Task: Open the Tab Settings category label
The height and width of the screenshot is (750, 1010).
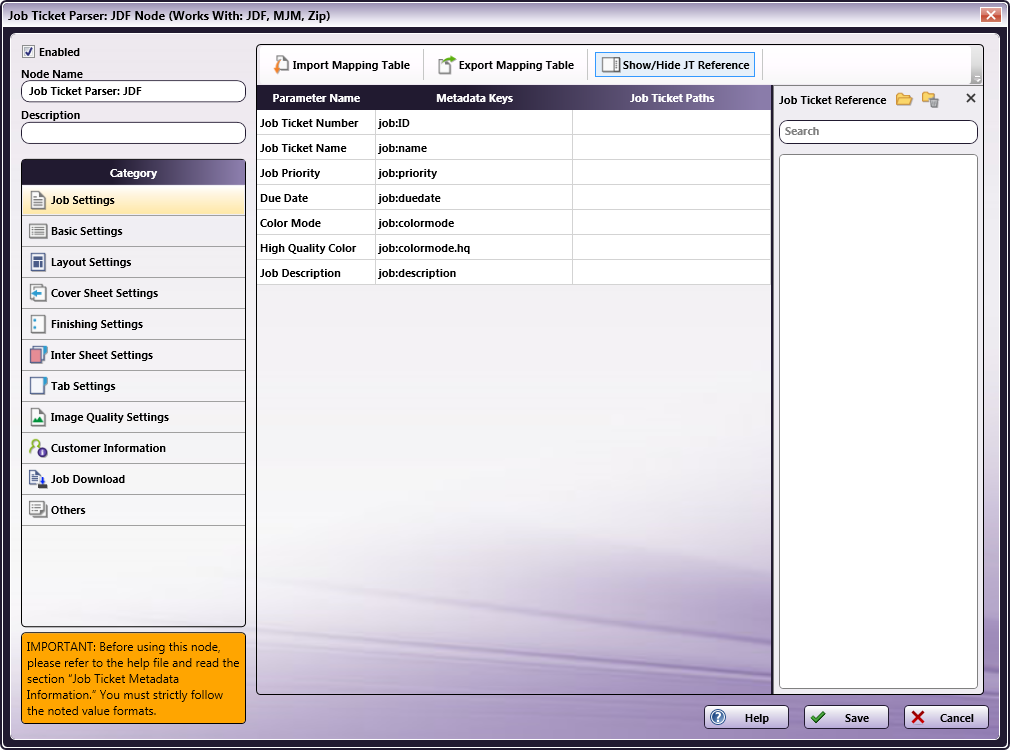Action: coord(83,386)
